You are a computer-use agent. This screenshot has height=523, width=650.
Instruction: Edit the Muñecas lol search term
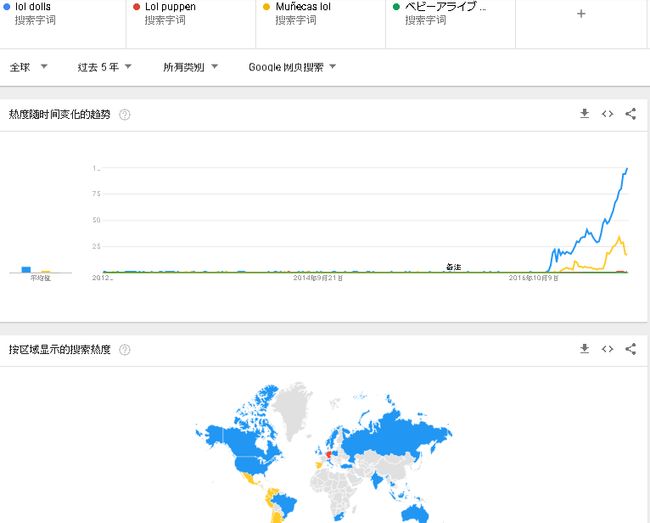[303, 7]
